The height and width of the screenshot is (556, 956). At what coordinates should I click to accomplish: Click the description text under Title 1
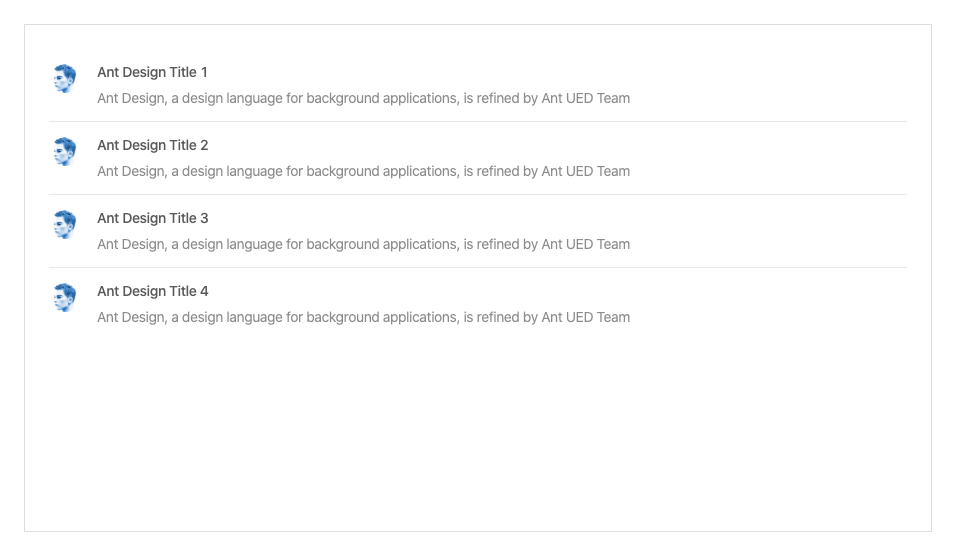(x=363, y=98)
